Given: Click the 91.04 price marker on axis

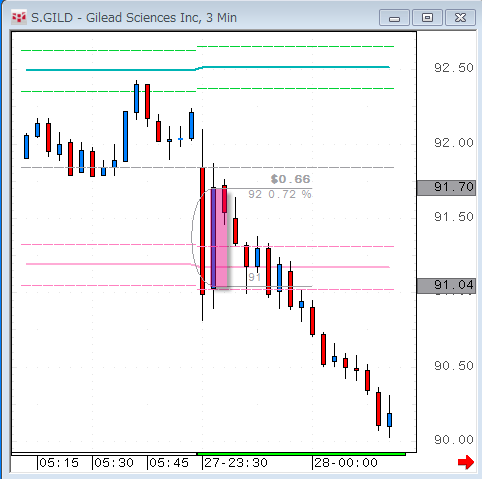Looking at the screenshot, I should click(446, 285).
